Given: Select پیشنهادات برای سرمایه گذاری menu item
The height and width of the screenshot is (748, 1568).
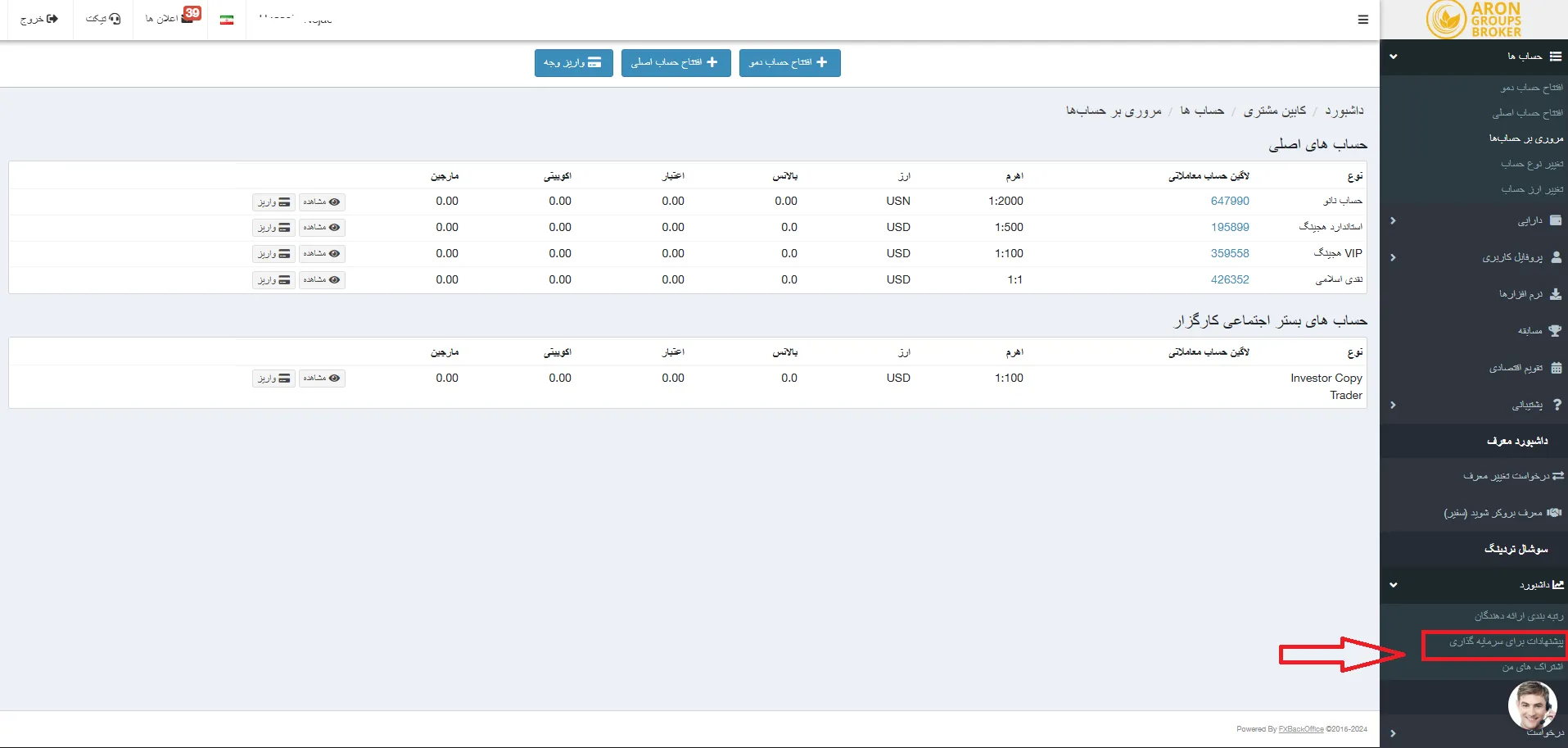Looking at the screenshot, I should pos(1505,641).
